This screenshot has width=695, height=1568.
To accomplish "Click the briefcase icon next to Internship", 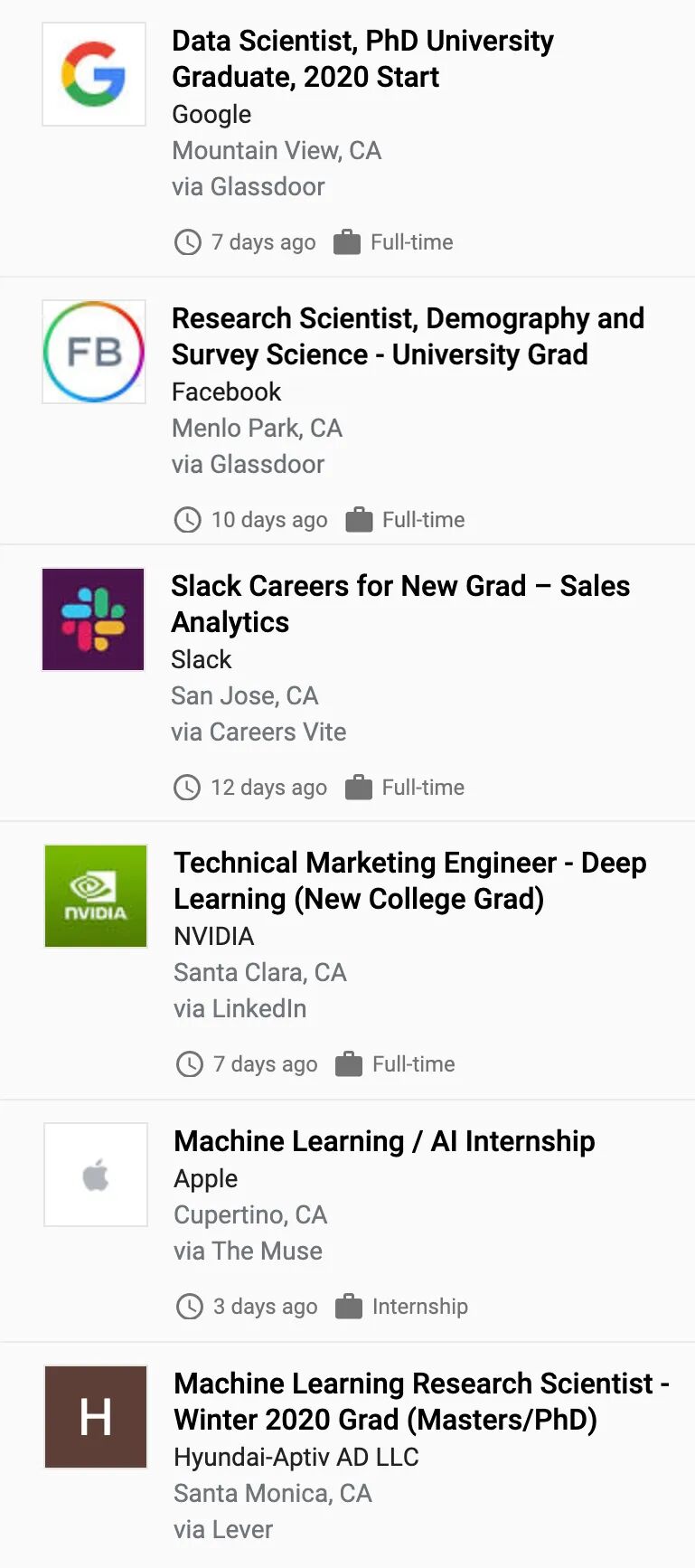I will 348,1307.
